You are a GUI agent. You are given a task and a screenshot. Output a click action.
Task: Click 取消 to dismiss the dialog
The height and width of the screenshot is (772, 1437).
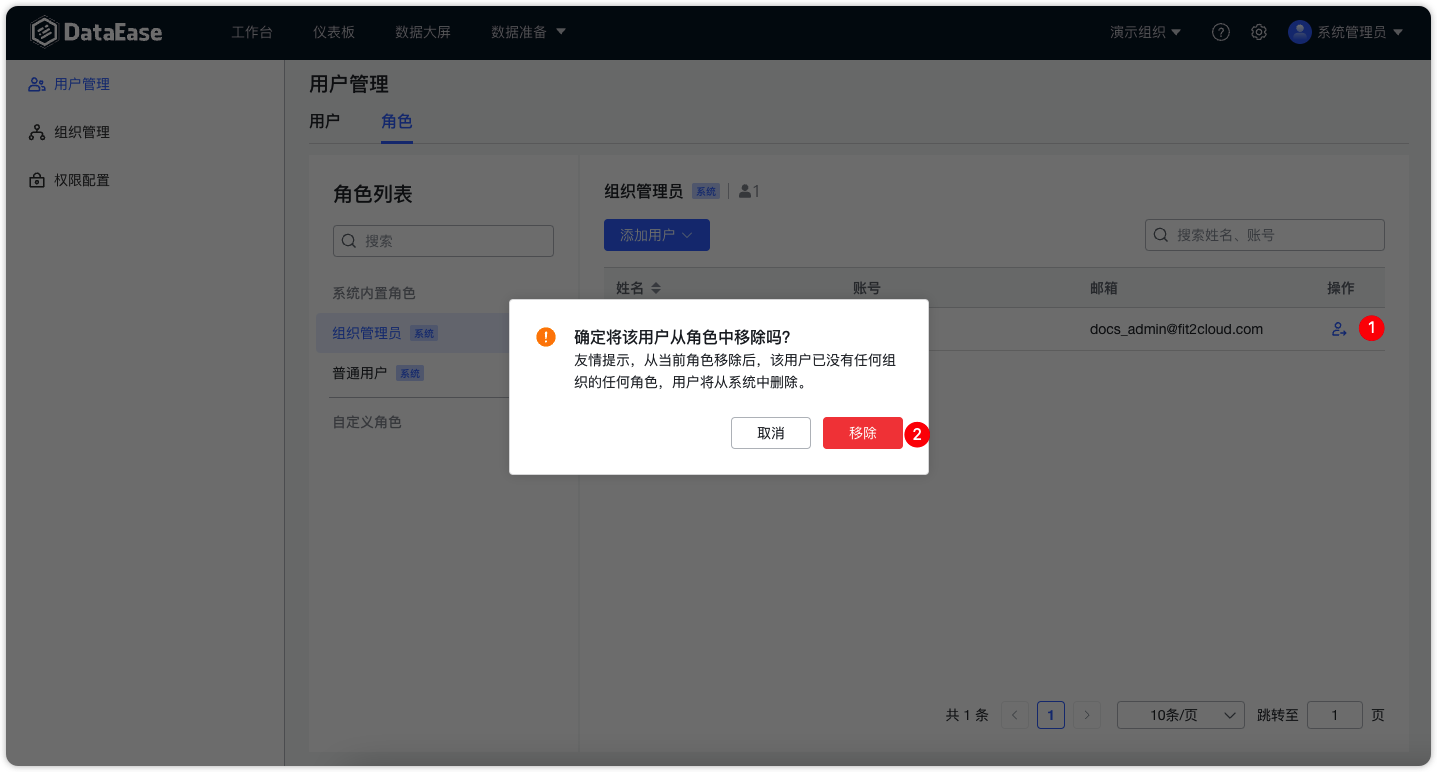(x=771, y=433)
